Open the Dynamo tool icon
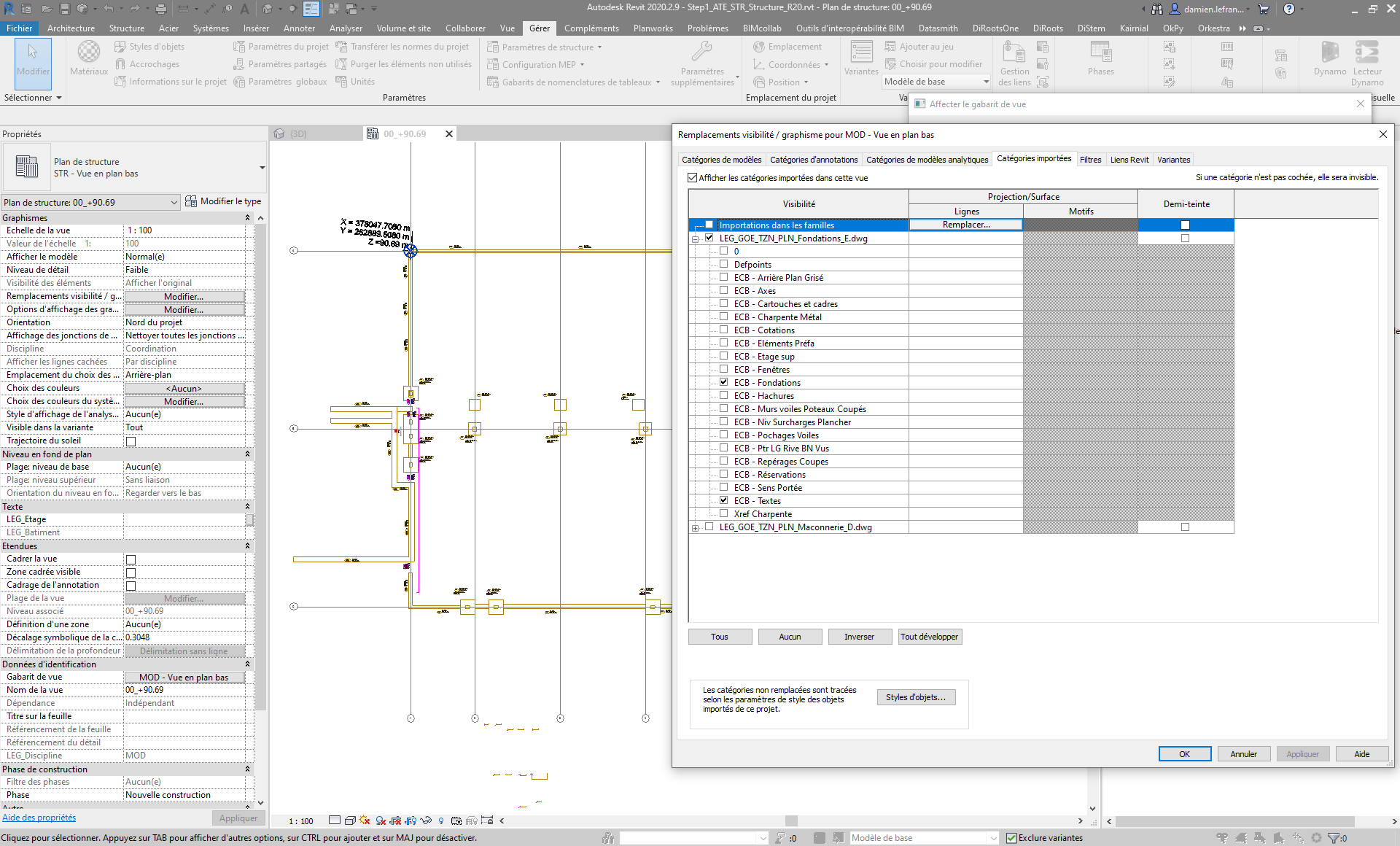The image size is (1400, 846). tap(1329, 53)
